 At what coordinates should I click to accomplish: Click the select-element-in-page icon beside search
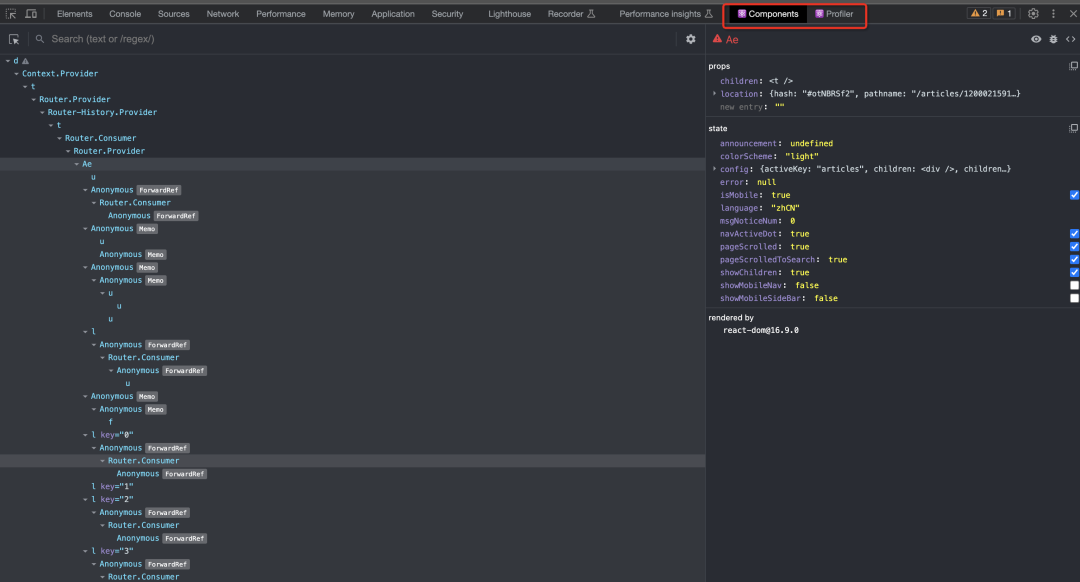click(x=14, y=39)
